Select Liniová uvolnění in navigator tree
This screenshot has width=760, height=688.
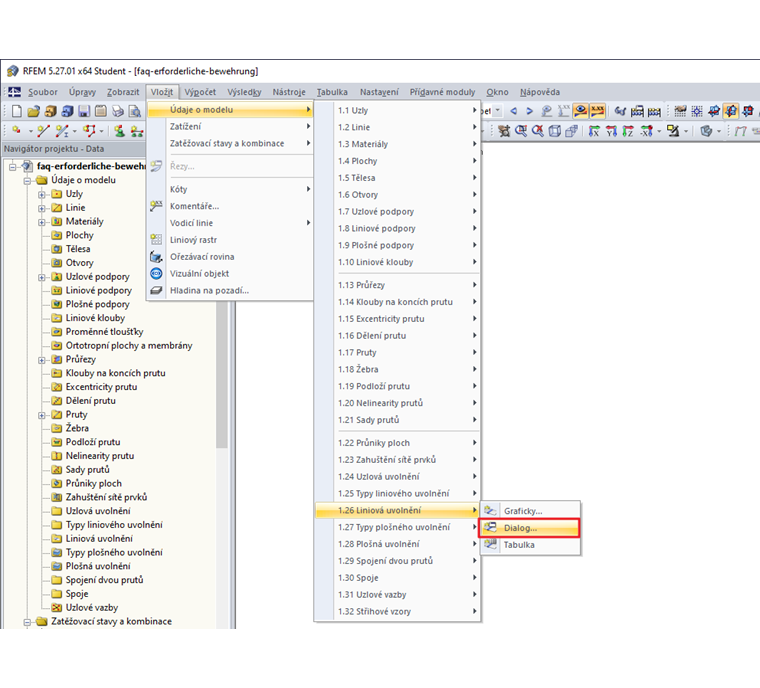coord(99,539)
